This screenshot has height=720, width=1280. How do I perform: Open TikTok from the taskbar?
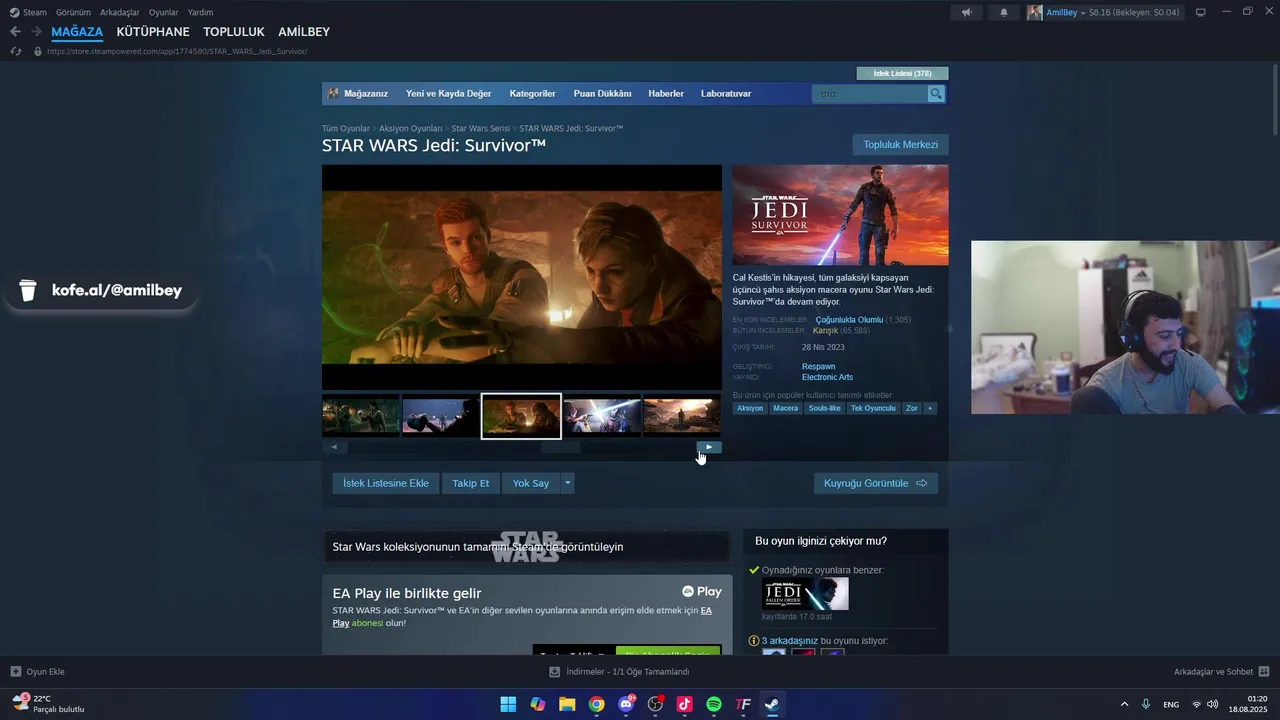point(684,704)
